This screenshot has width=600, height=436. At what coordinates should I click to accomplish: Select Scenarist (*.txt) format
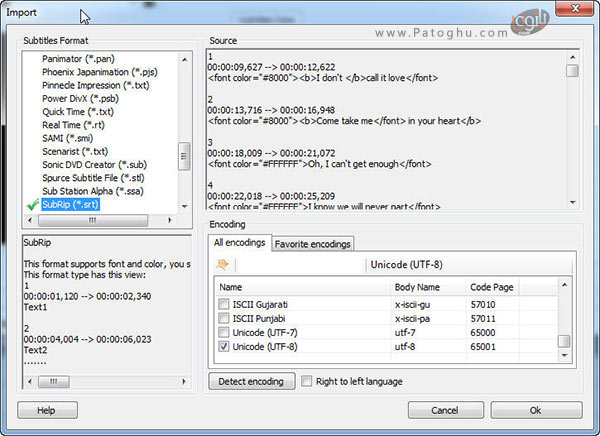click(x=75, y=152)
